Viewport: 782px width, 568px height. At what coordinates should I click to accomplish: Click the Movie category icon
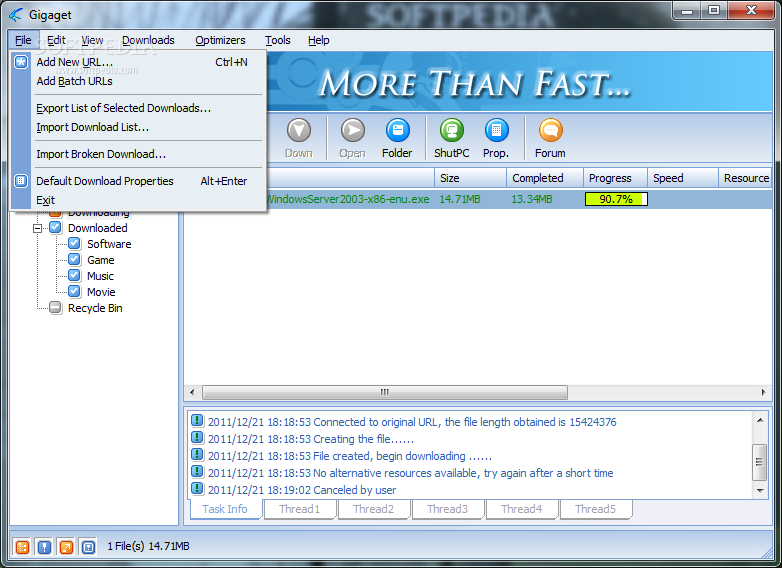pos(74,292)
